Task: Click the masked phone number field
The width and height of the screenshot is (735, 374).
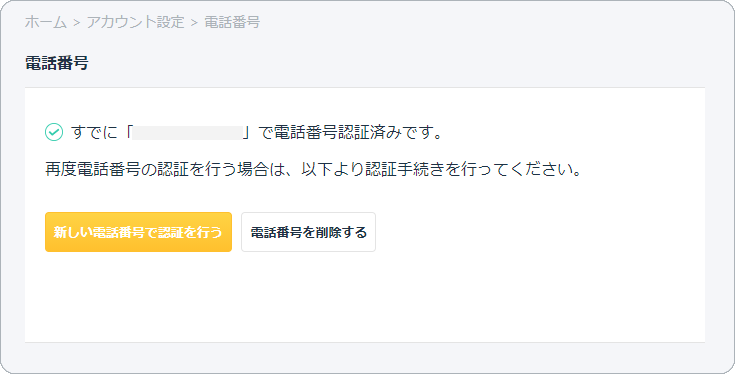Action: pyautogui.click(x=188, y=133)
